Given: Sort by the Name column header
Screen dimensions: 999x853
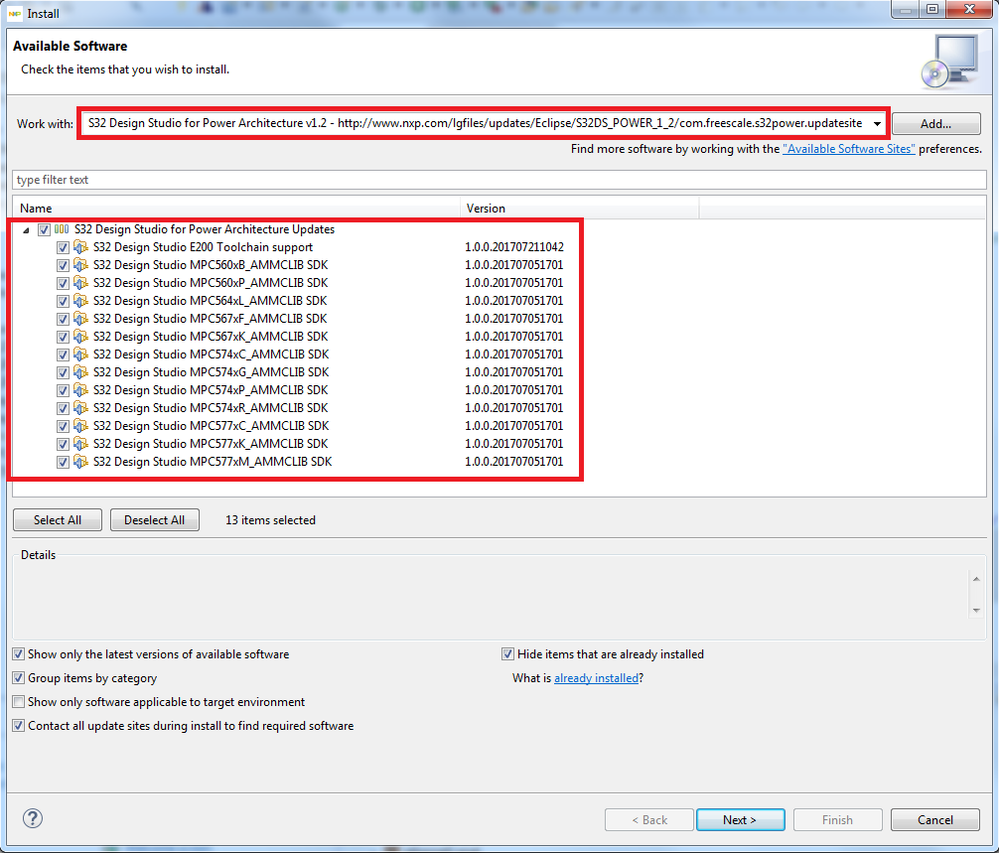Looking at the screenshot, I should [236, 208].
